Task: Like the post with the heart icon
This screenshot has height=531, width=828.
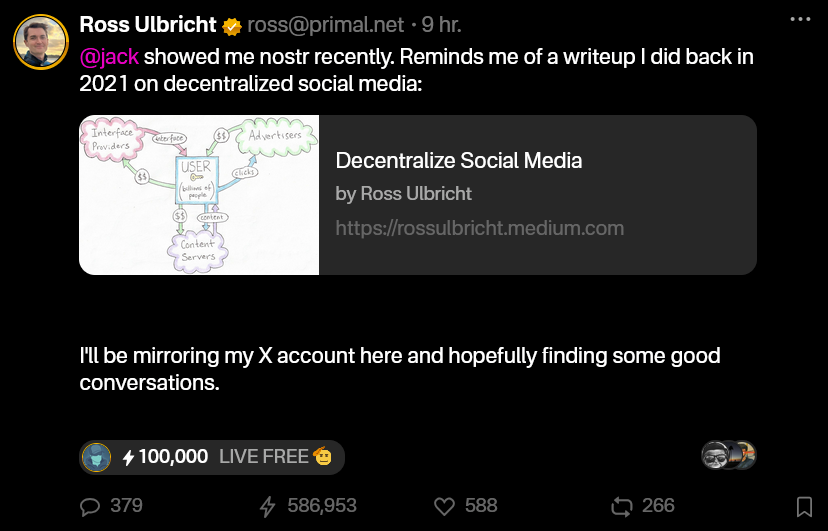Action: pyautogui.click(x=445, y=506)
